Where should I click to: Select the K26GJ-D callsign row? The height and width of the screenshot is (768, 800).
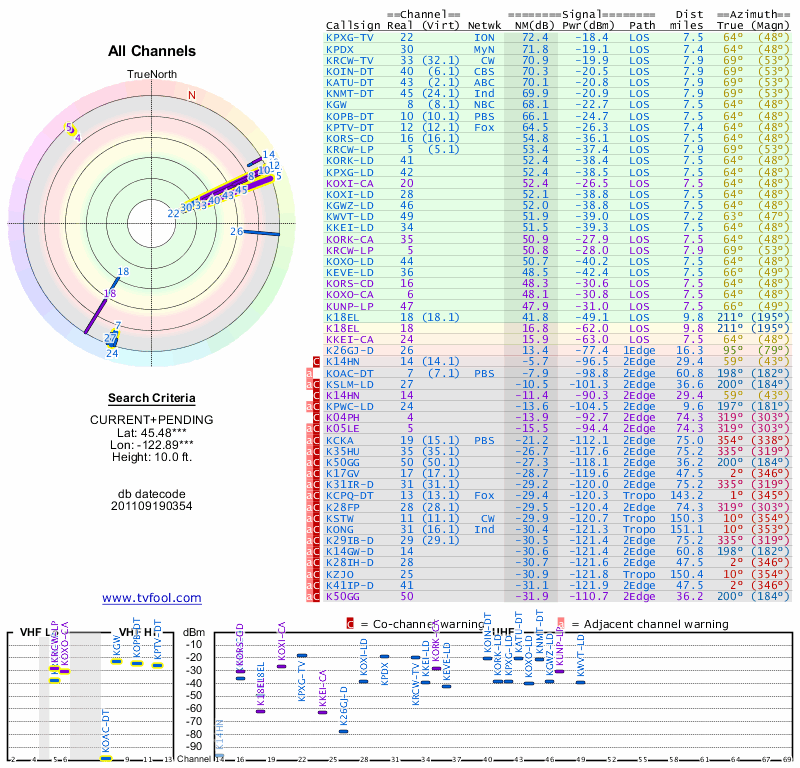[350, 351]
